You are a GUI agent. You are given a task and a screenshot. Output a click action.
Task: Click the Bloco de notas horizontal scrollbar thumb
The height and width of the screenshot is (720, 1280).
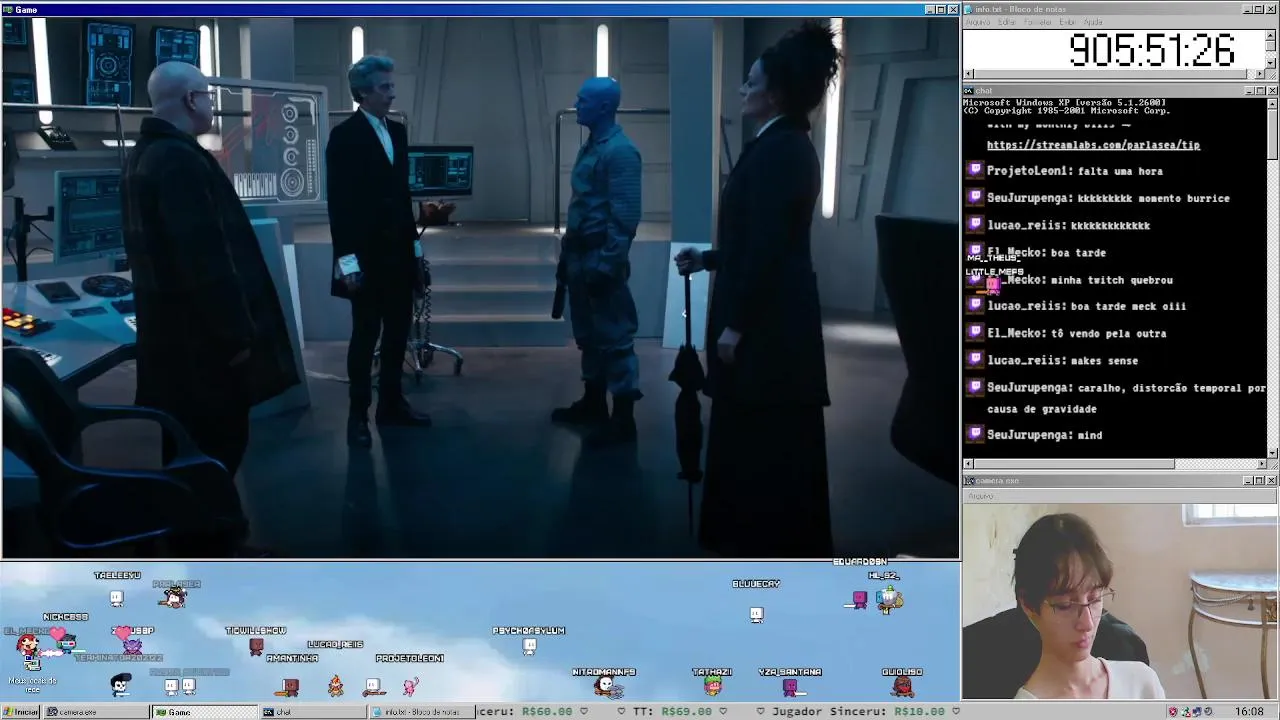[x=1110, y=74]
